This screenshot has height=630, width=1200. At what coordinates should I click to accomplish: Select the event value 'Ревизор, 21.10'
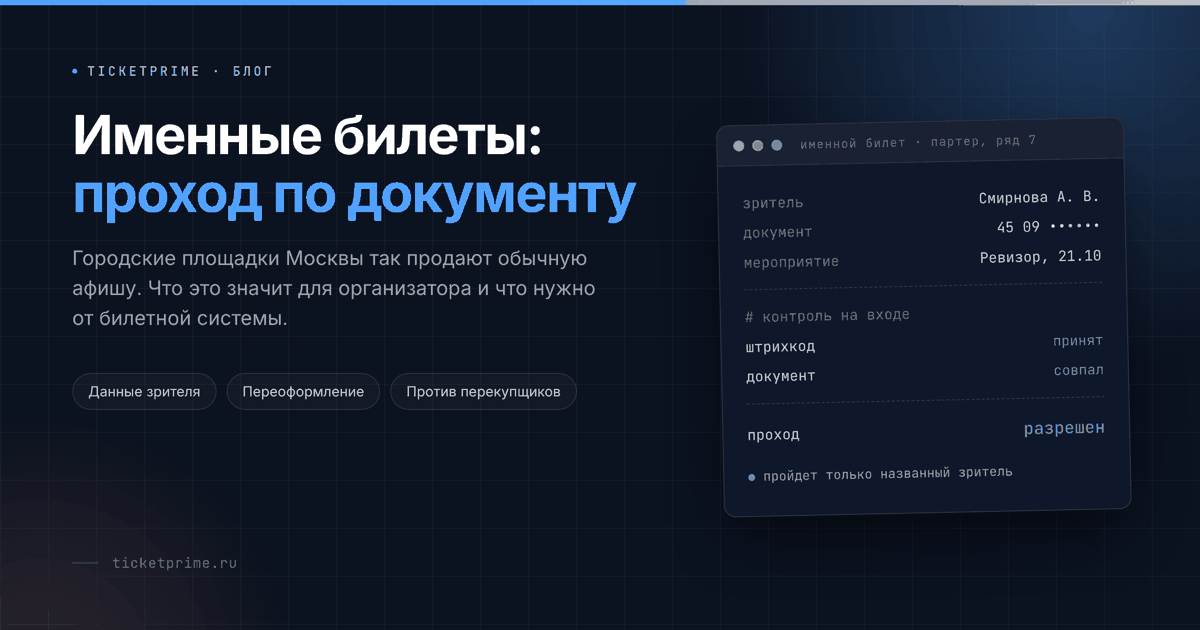tap(1040, 256)
